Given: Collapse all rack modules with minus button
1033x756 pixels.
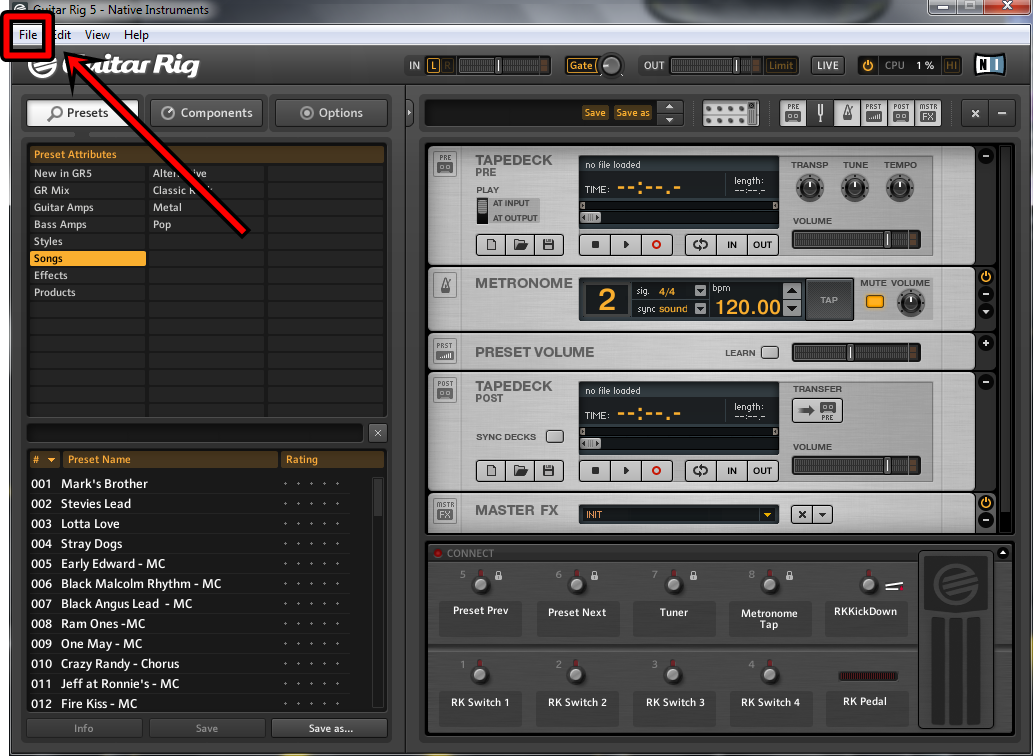Looking at the screenshot, I should [1001, 113].
